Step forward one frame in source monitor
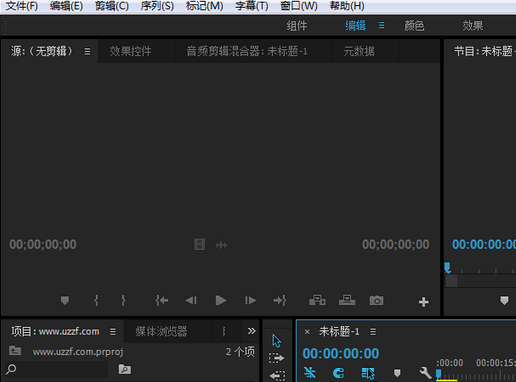 point(250,301)
